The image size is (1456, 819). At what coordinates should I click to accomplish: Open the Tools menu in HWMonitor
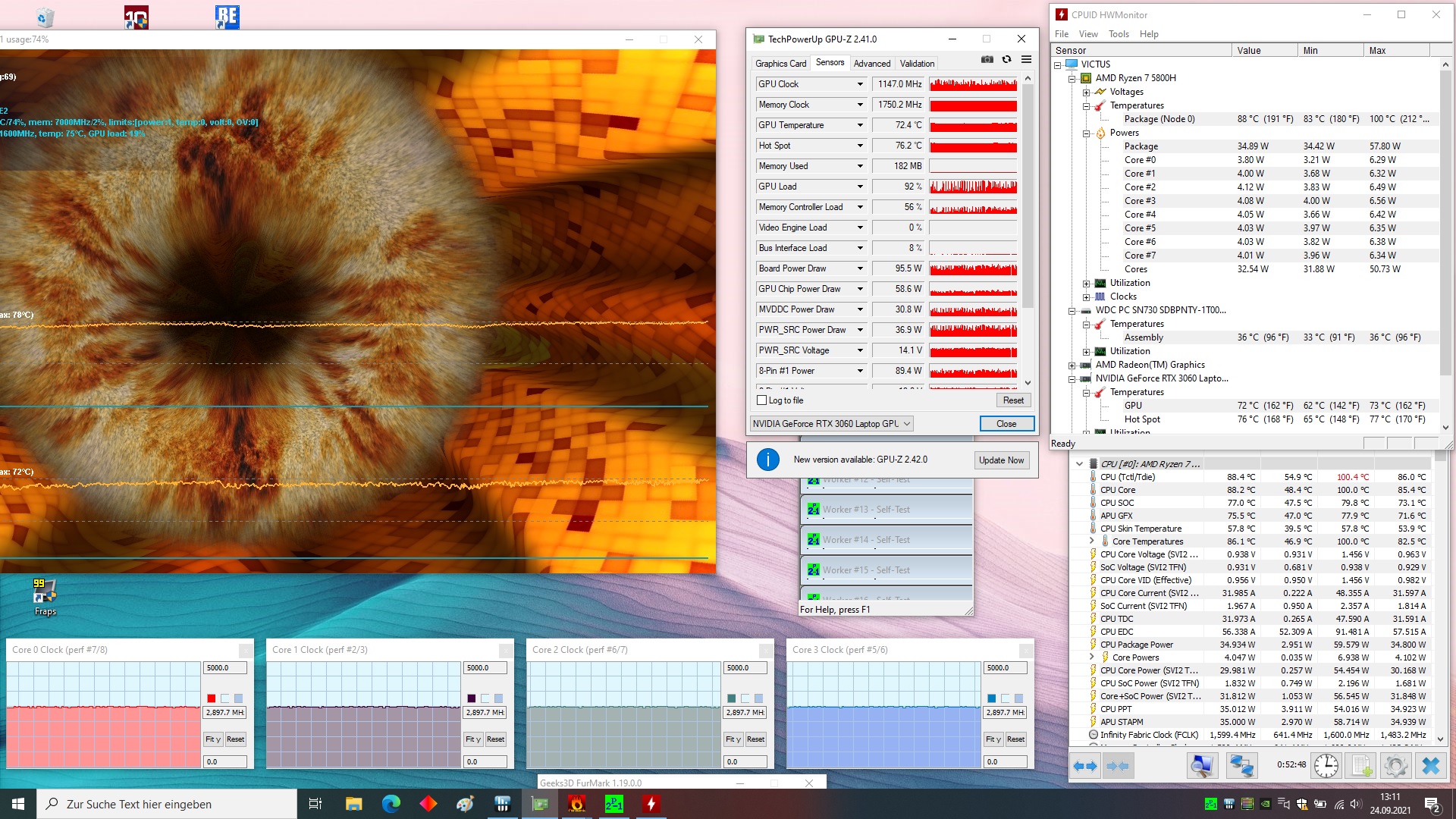(x=1118, y=34)
